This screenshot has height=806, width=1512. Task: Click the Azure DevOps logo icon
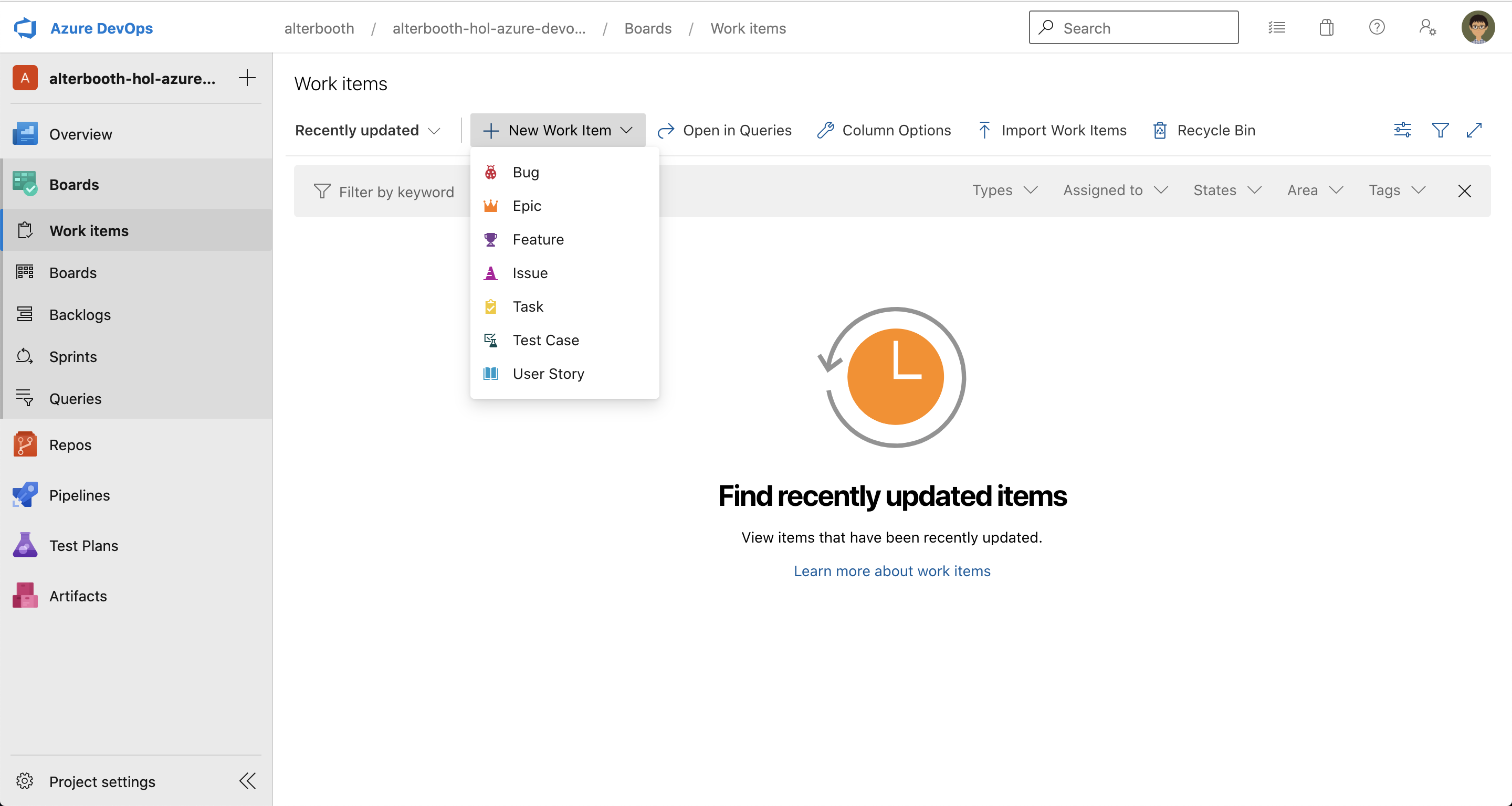pos(25,28)
